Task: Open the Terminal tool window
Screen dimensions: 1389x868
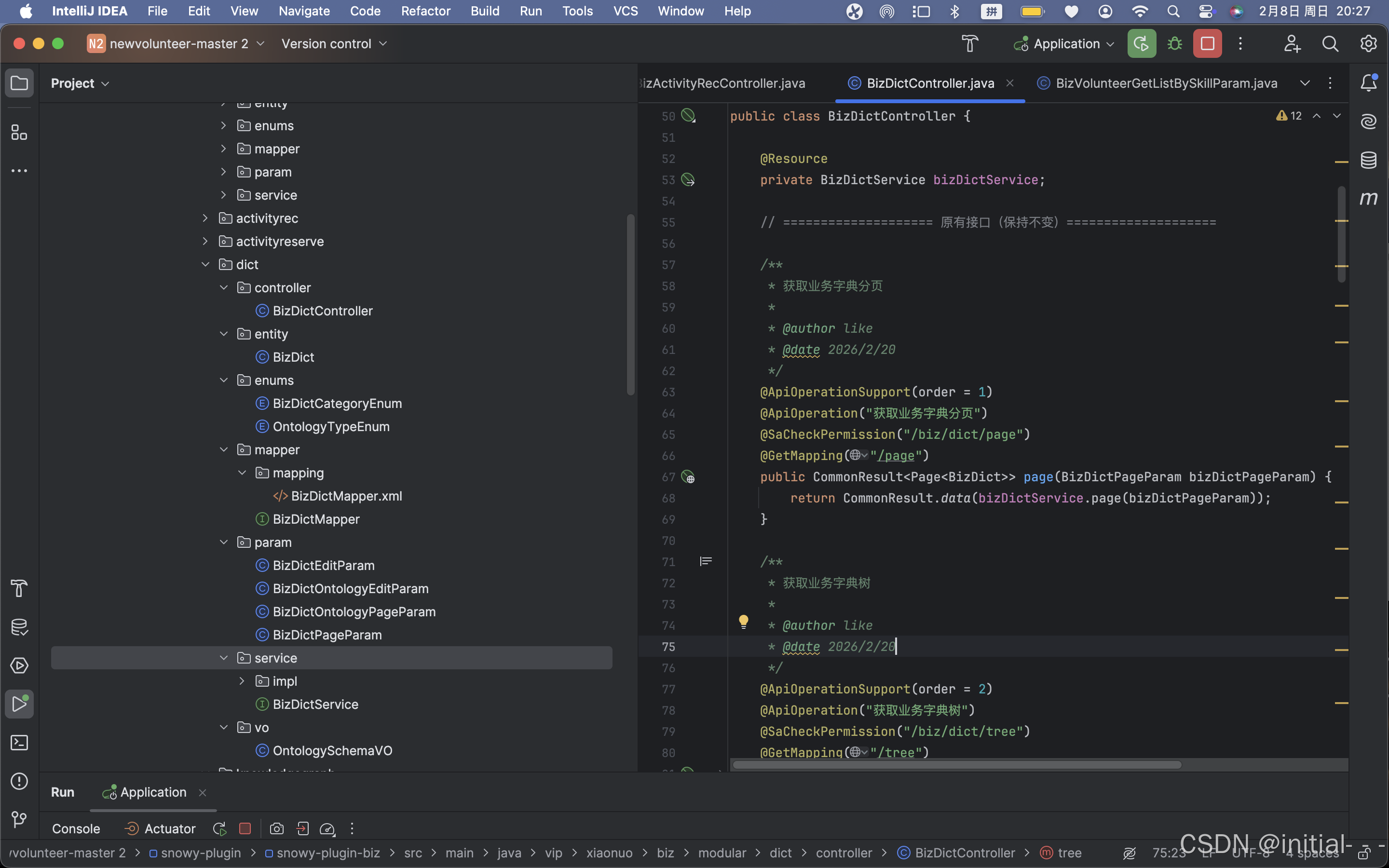Action: click(x=19, y=743)
